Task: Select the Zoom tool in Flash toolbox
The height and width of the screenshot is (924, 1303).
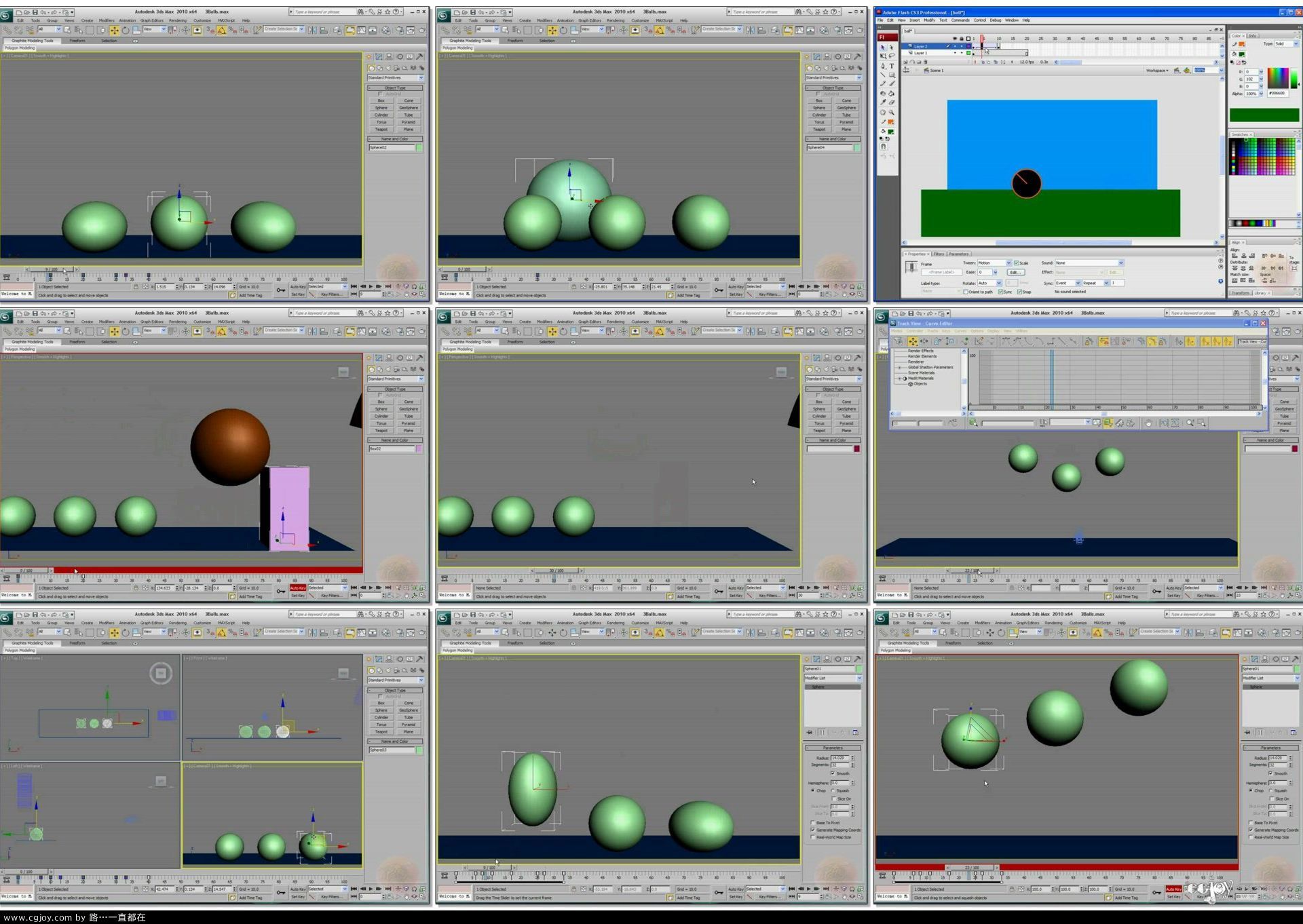Action: pyautogui.click(x=891, y=112)
